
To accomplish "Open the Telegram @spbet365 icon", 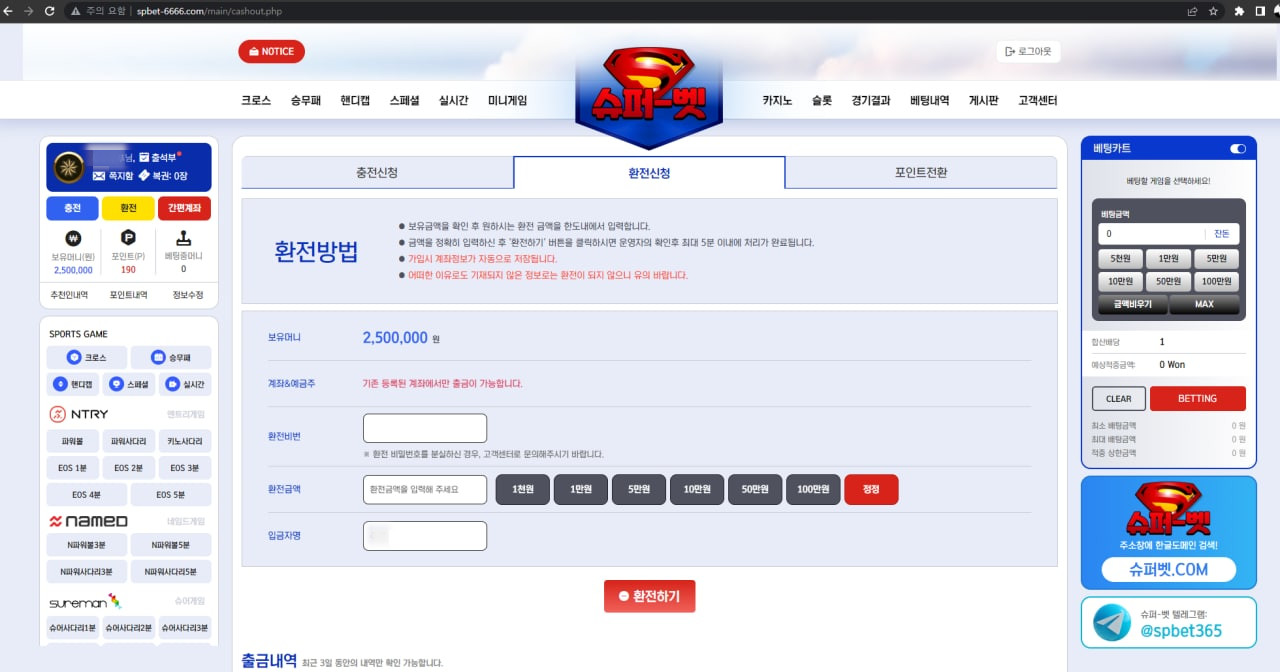I will click(x=1112, y=622).
